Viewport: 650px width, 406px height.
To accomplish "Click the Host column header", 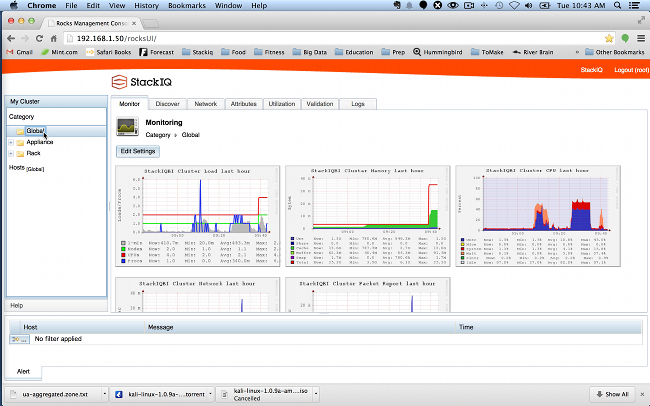I will [x=83, y=327].
